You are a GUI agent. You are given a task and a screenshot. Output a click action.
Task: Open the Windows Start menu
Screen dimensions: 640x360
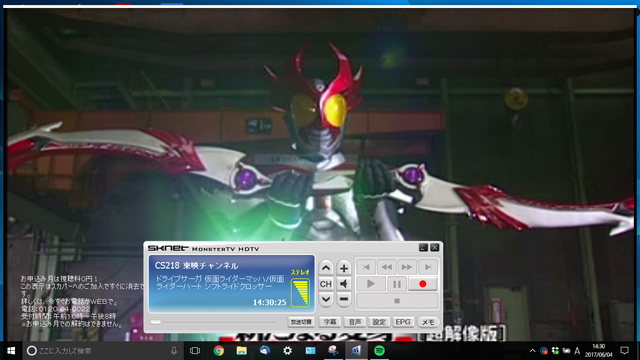pos(11,351)
